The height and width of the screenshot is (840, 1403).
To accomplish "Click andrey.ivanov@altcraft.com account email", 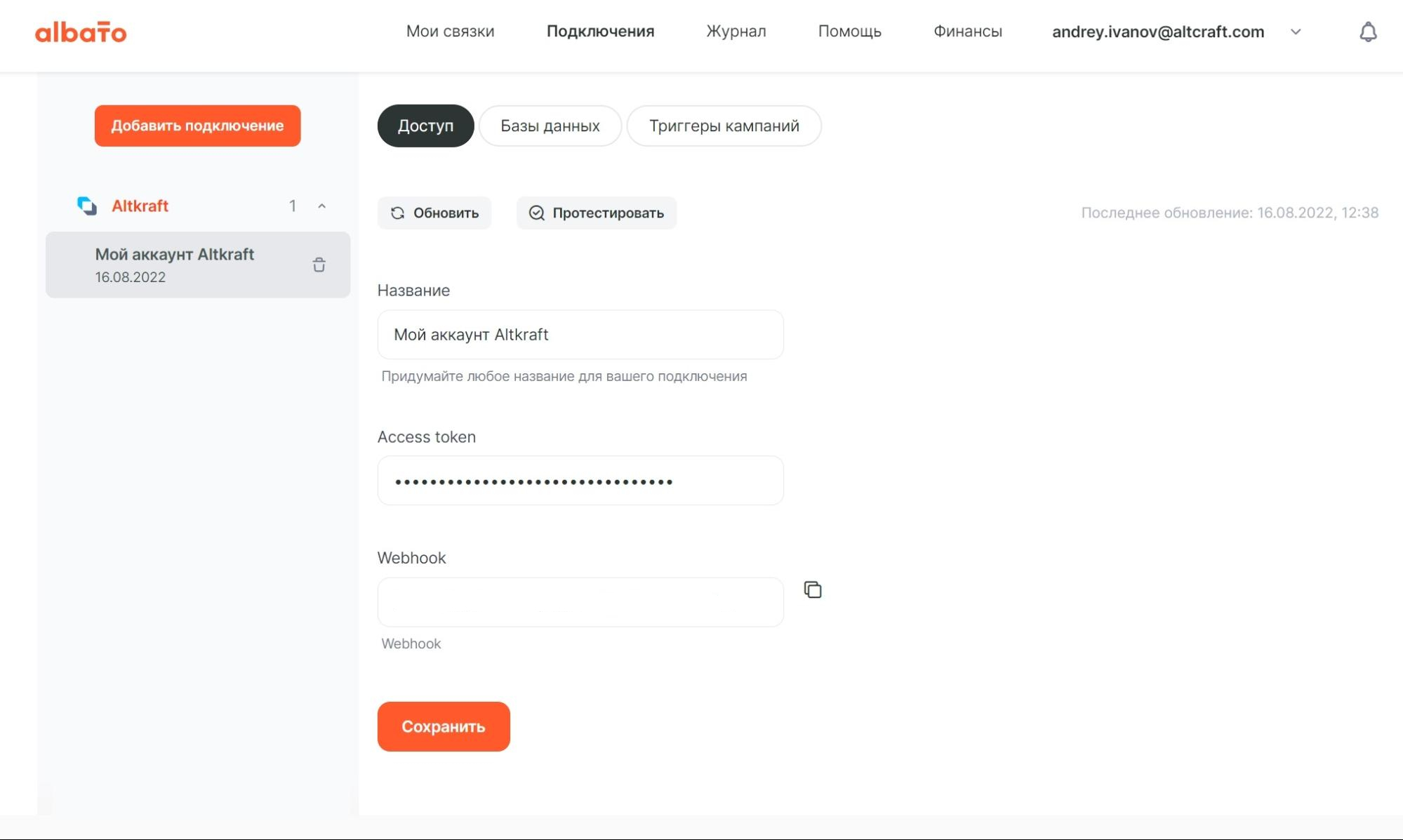I will tap(1158, 32).
